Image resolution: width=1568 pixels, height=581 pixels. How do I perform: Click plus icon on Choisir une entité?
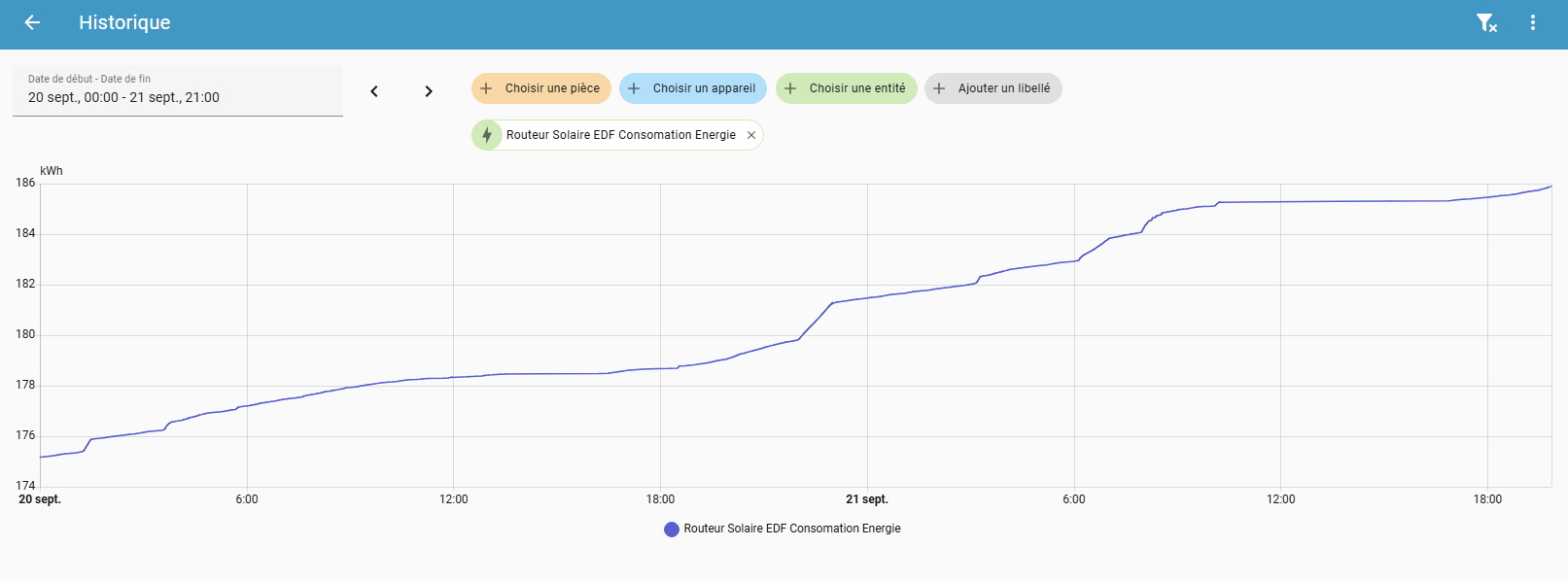[x=790, y=88]
